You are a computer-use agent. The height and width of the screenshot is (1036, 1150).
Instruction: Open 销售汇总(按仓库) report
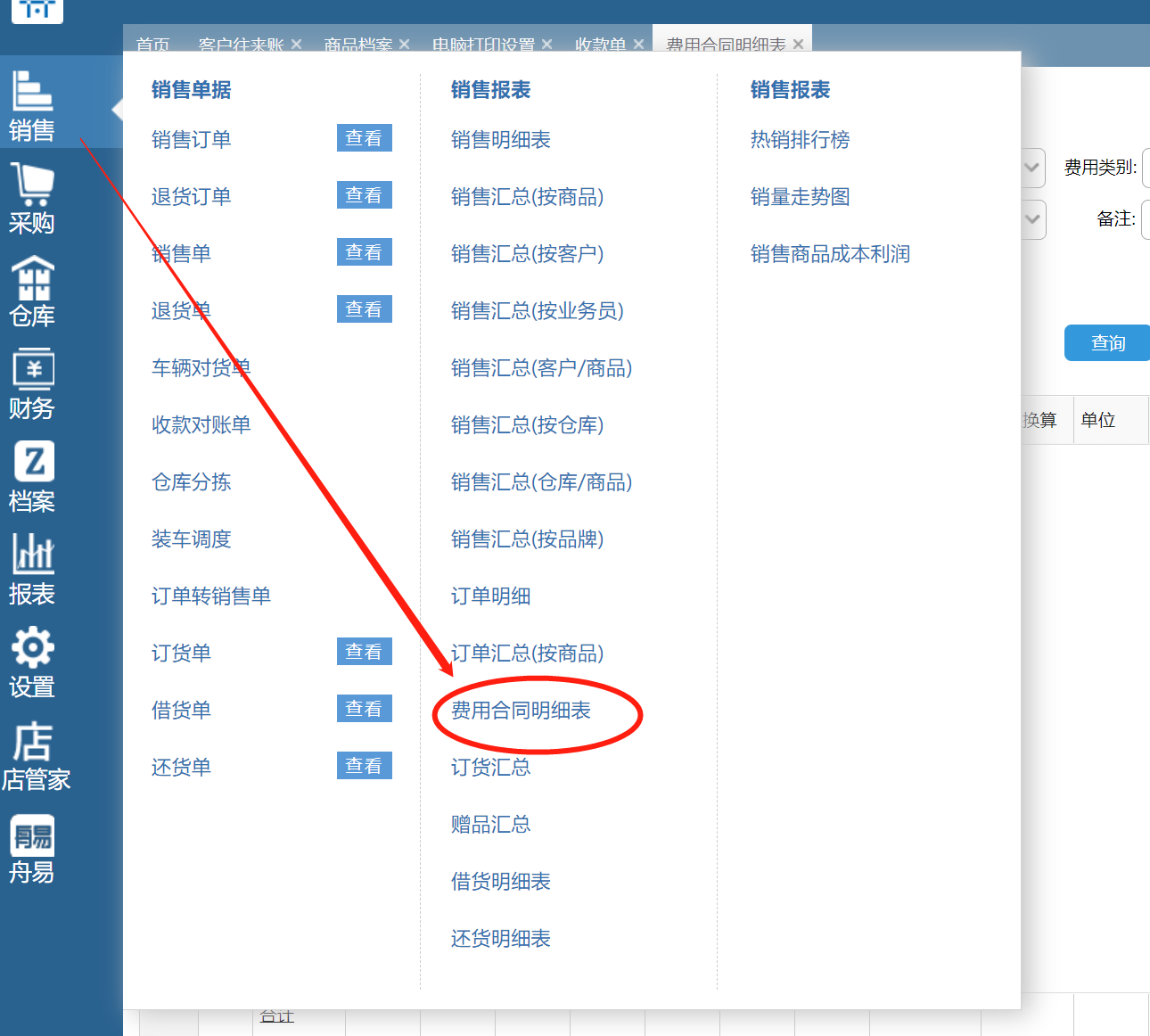[528, 425]
